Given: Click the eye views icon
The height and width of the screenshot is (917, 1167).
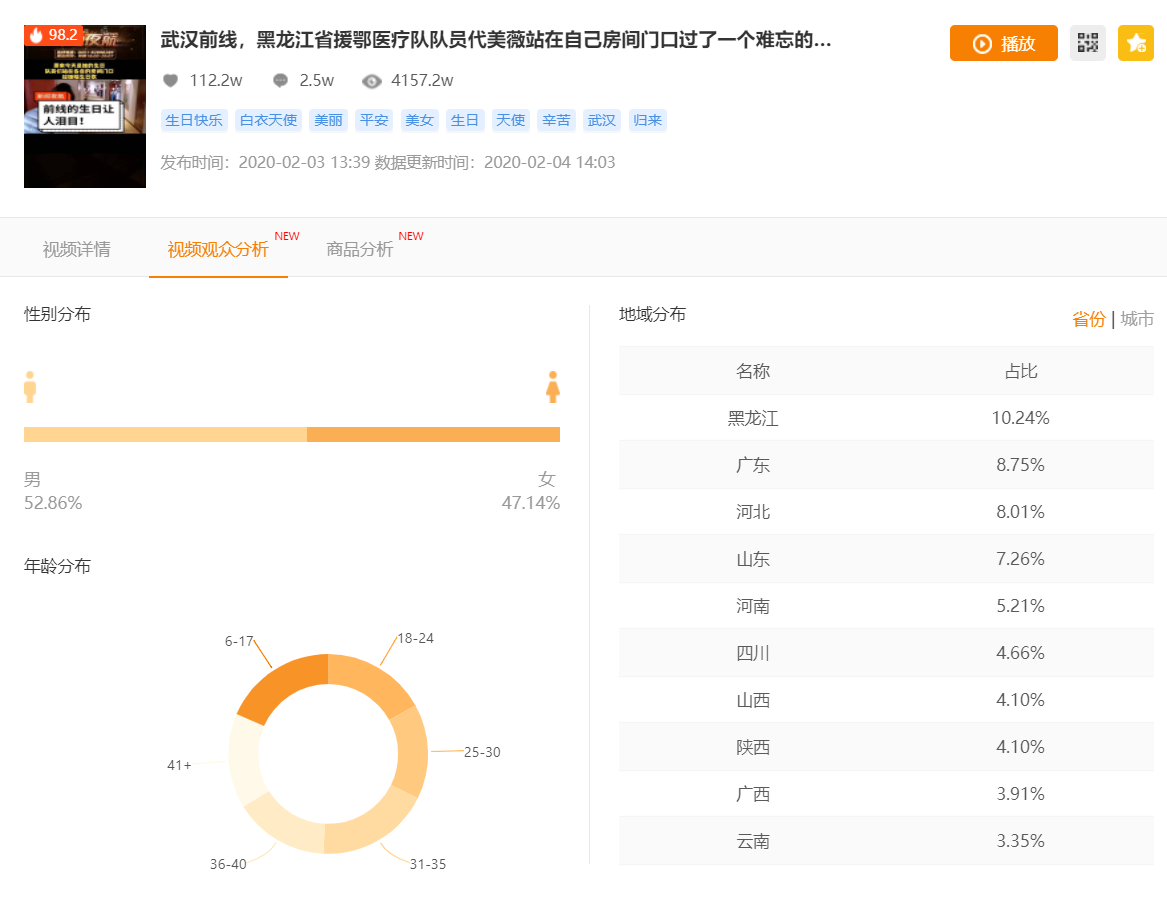Looking at the screenshot, I should (x=372, y=81).
